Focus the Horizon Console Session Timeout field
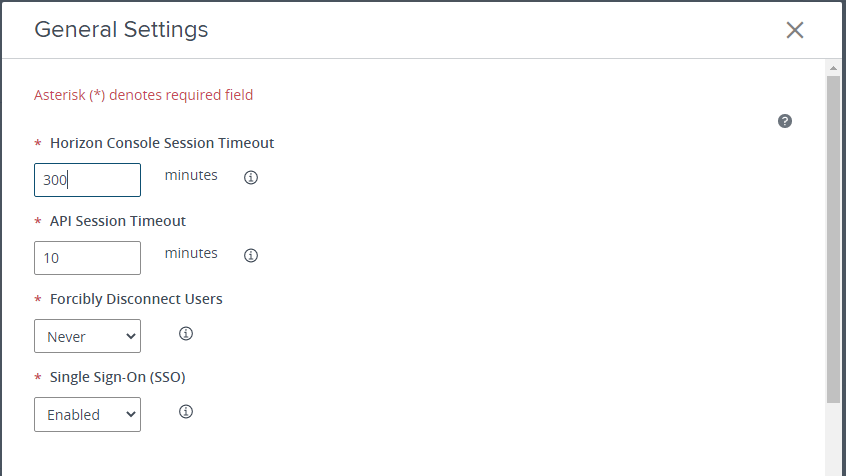 pyautogui.click(x=87, y=180)
